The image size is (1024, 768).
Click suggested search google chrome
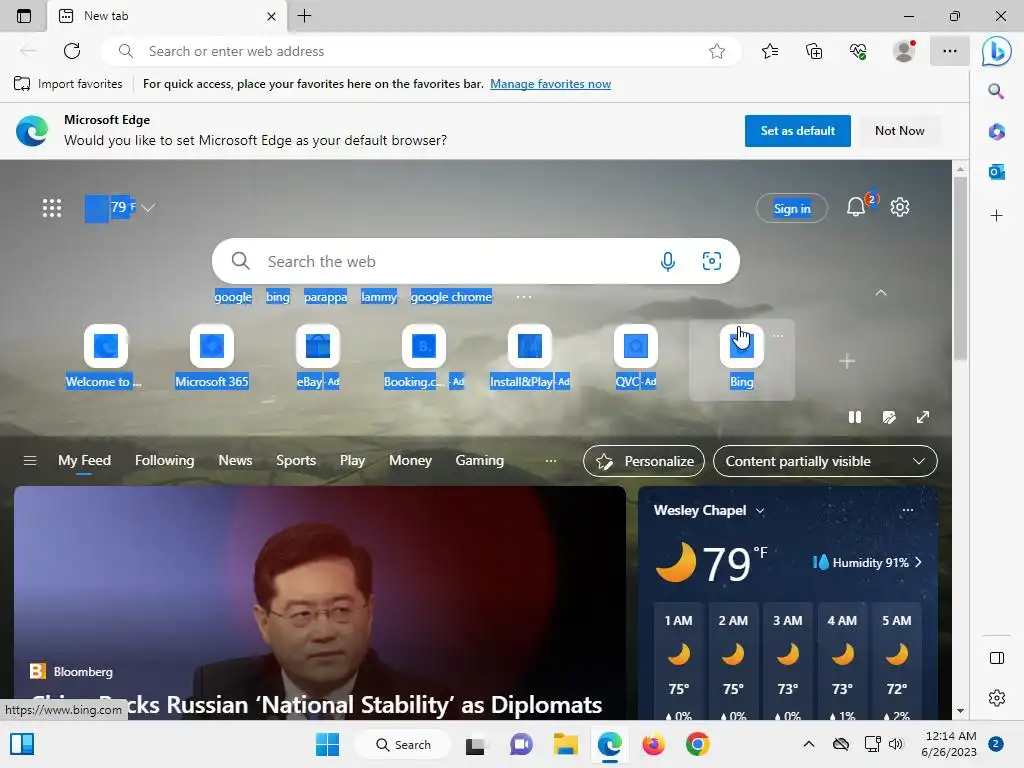click(x=451, y=297)
